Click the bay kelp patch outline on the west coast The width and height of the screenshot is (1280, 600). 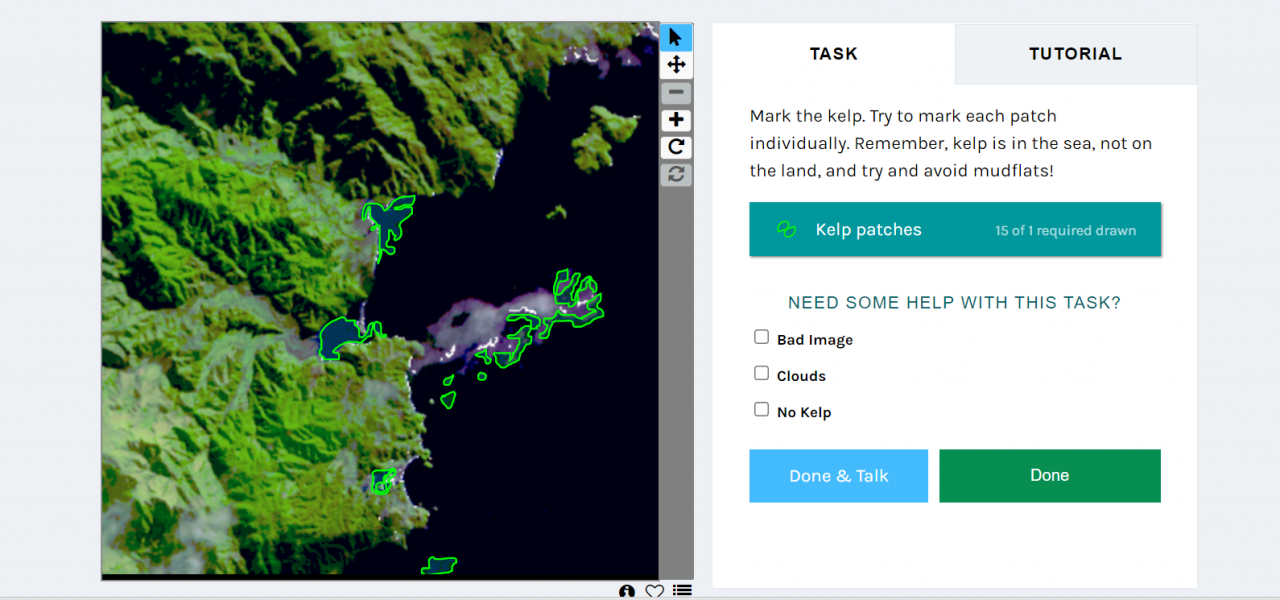point(344,337)
